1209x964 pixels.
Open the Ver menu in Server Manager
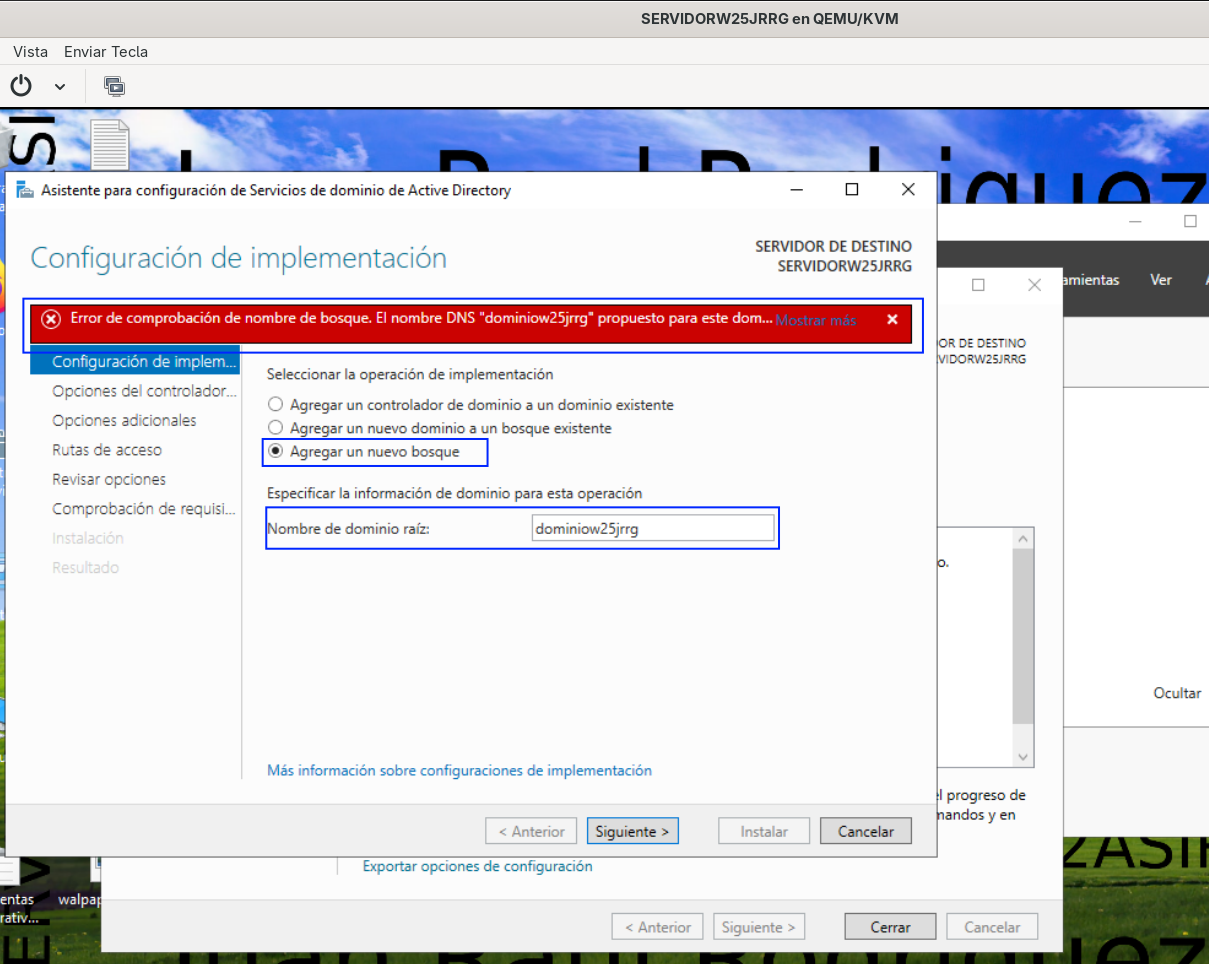(x=1161, y=280)
